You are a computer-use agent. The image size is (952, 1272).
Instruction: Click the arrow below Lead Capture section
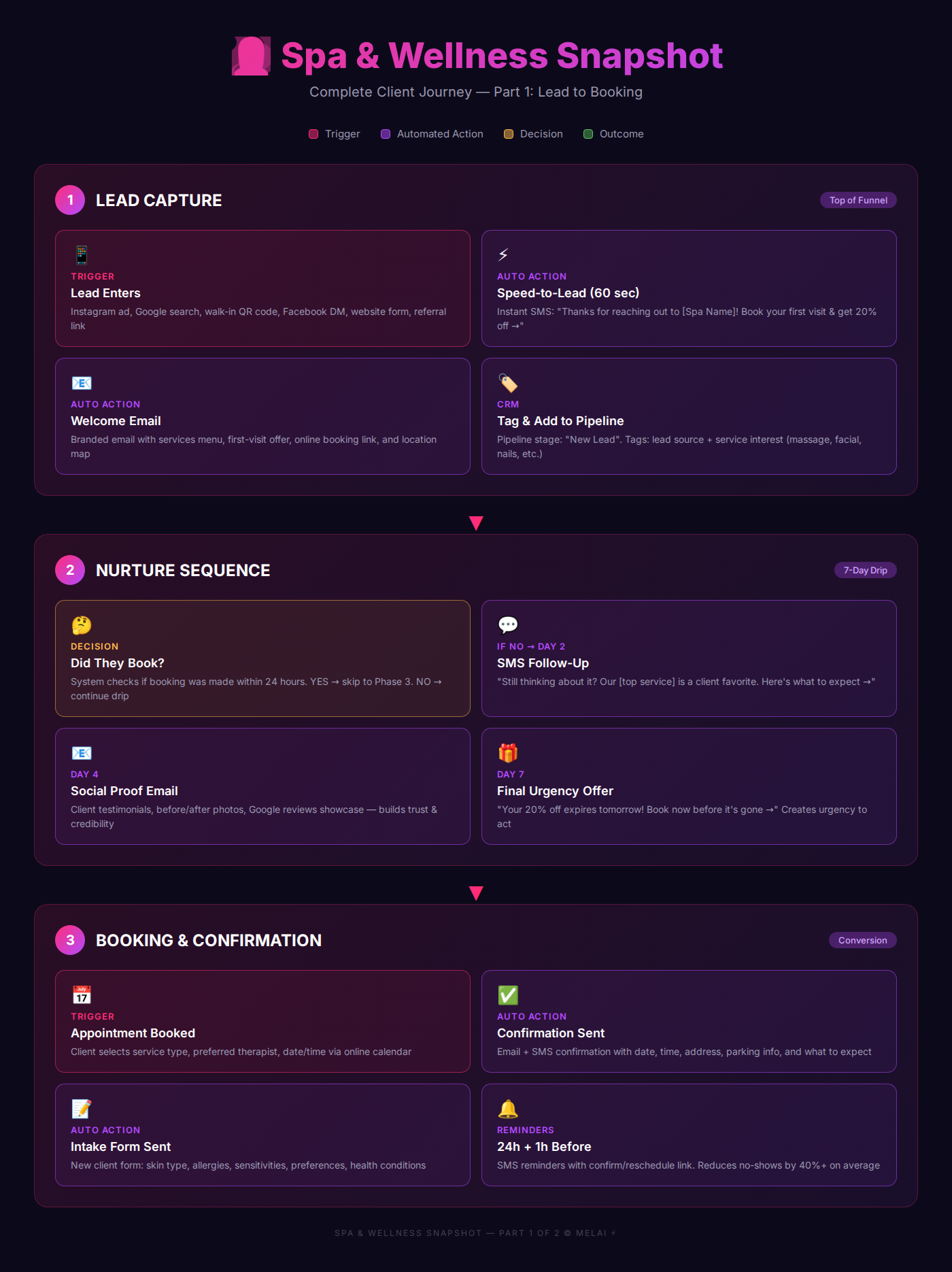click(476, 523)
